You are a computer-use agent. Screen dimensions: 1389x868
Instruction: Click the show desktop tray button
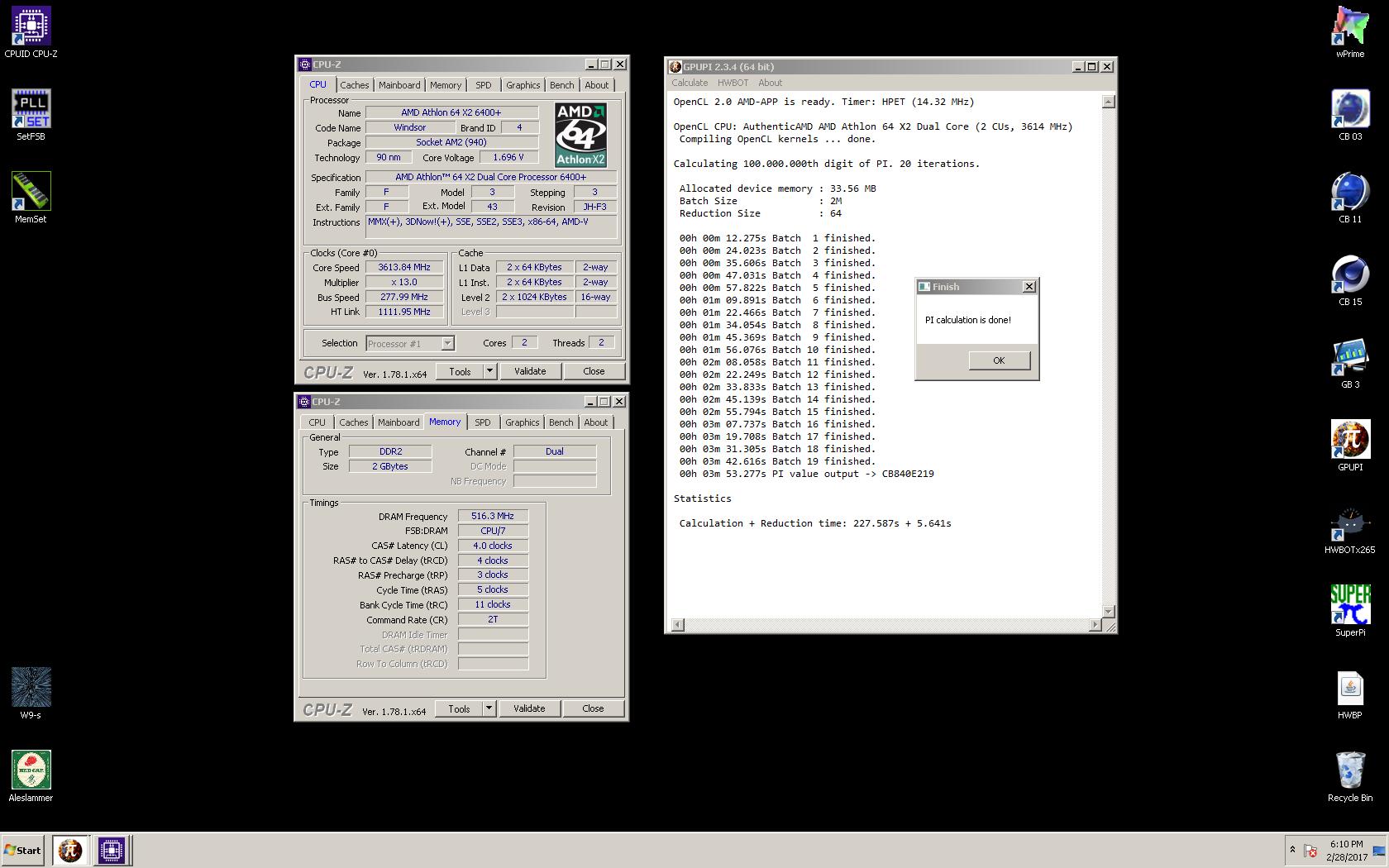[x=1379, y=851]
